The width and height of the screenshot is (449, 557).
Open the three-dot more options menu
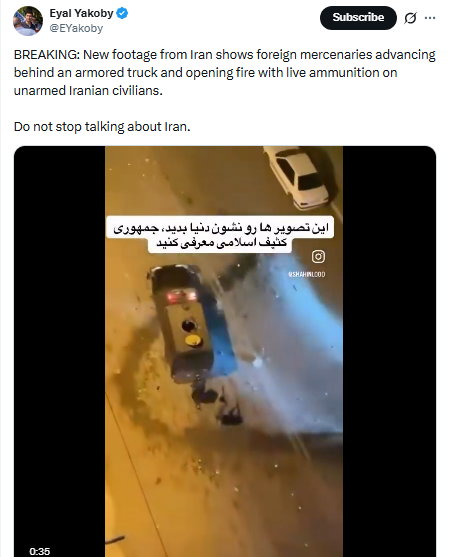point(430,18)
